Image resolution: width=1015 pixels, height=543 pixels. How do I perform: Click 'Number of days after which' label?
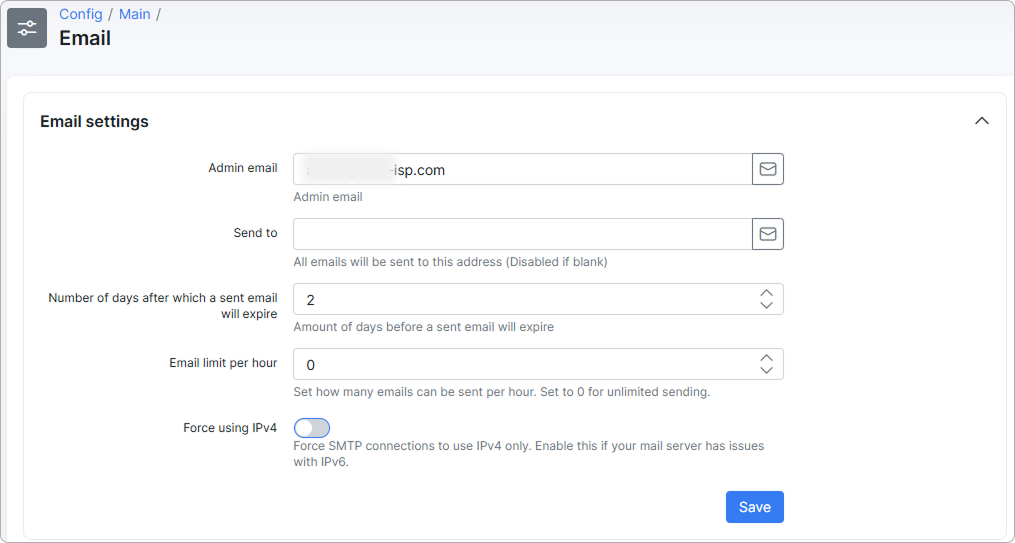pyautogui.click(x=163, y=306)
